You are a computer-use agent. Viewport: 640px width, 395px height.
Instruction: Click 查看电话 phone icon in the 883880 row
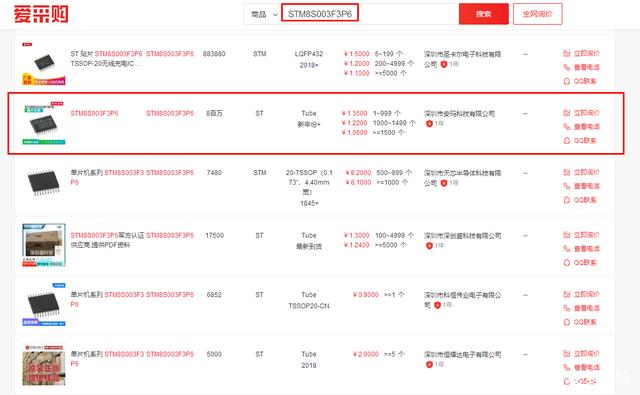pyautogui.click(x=567, y=67)
